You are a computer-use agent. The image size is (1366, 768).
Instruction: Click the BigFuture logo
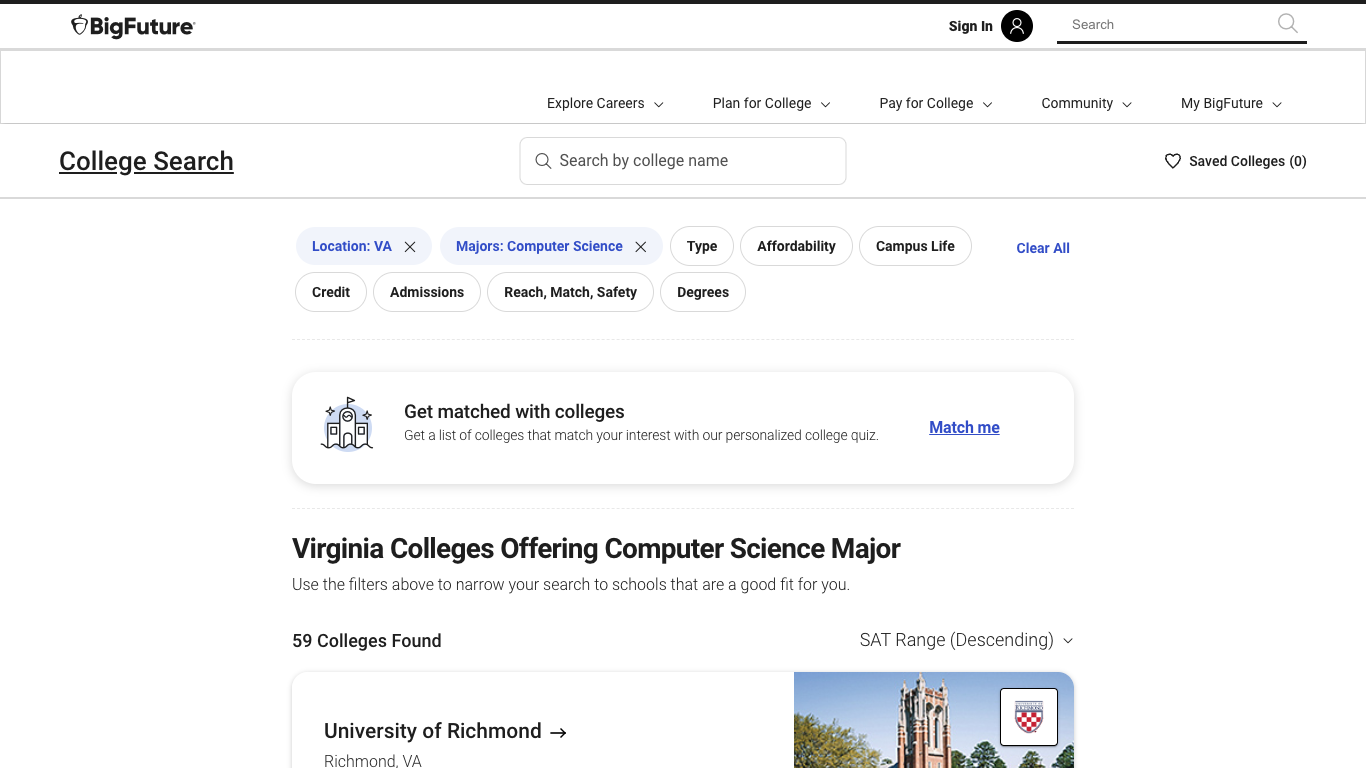(133, 26)
